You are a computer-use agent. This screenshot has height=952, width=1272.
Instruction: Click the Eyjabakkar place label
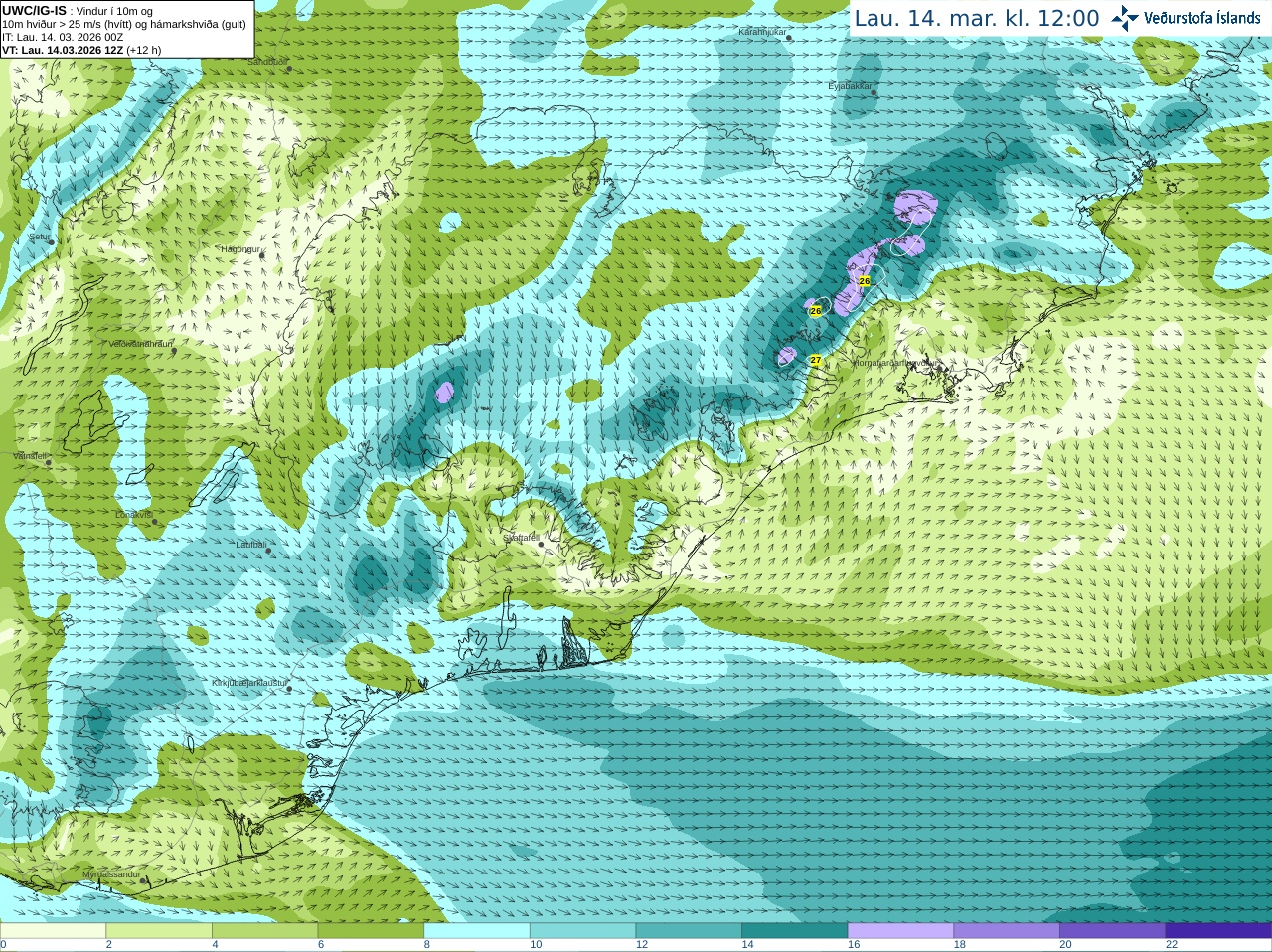850,86
